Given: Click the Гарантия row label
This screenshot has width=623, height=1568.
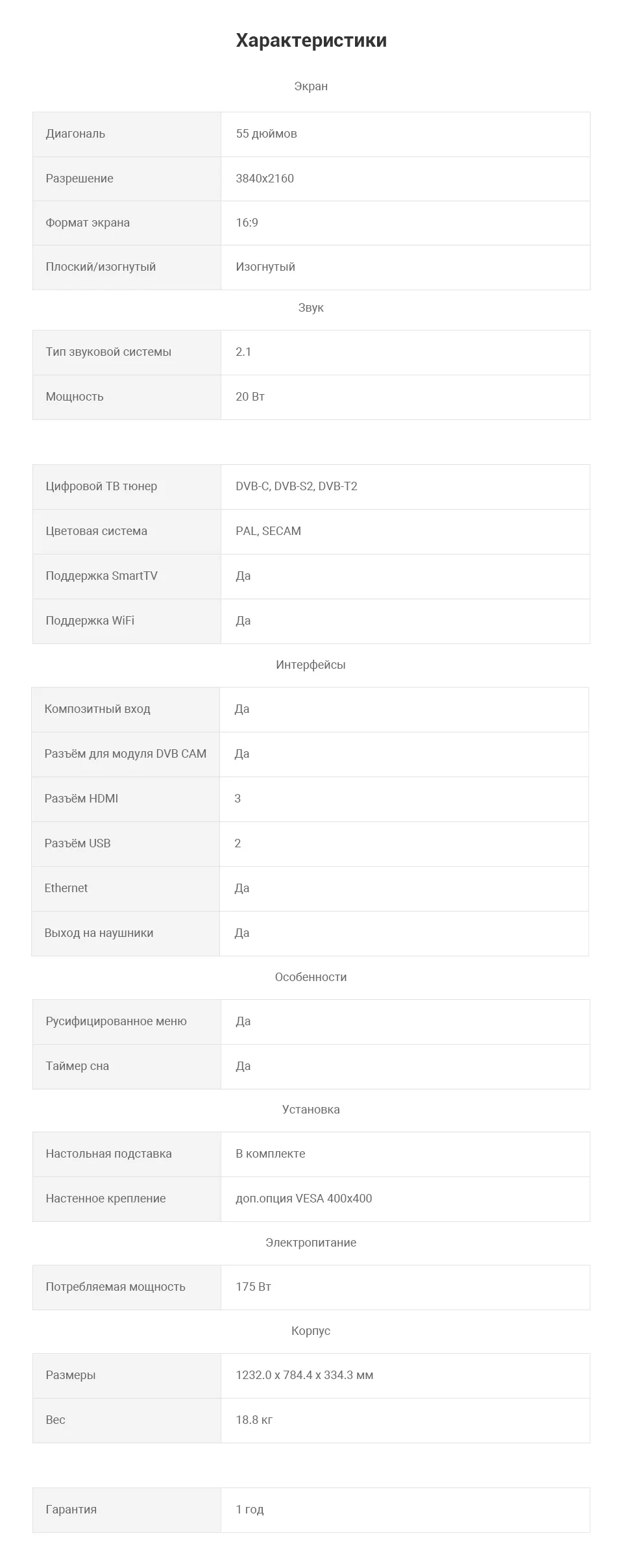Looking at the screenshot, I should 71,1510.
